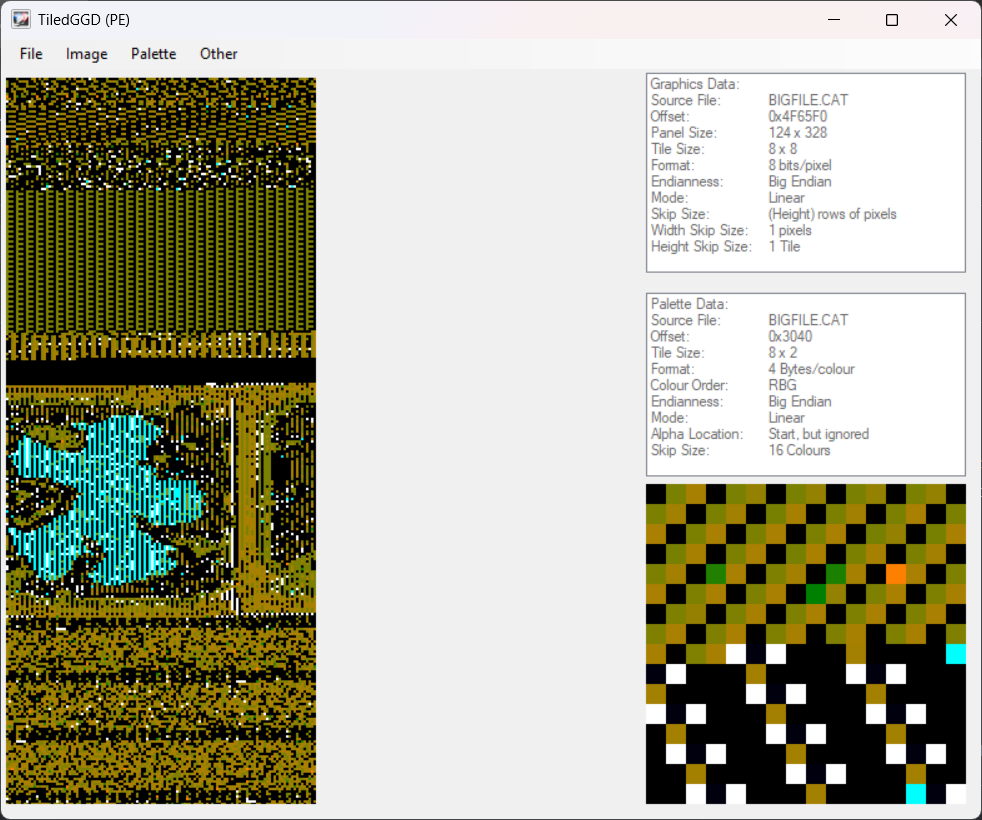Click the black horizontal band in graphics view
The height and width of the screenshot is (820, 982).
[160, 371]
